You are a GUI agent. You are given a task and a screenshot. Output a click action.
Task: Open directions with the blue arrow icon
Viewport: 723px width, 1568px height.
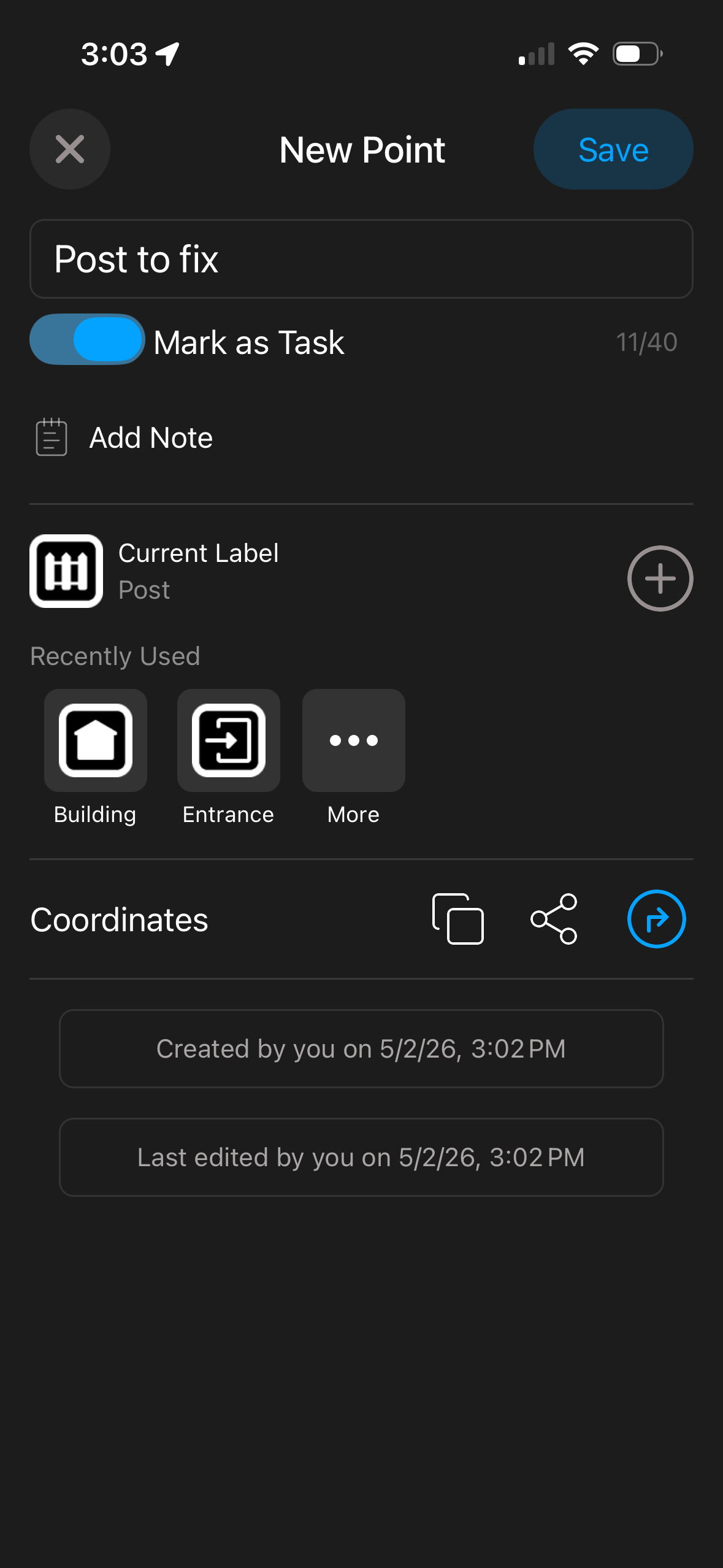[x=656, y=919]
